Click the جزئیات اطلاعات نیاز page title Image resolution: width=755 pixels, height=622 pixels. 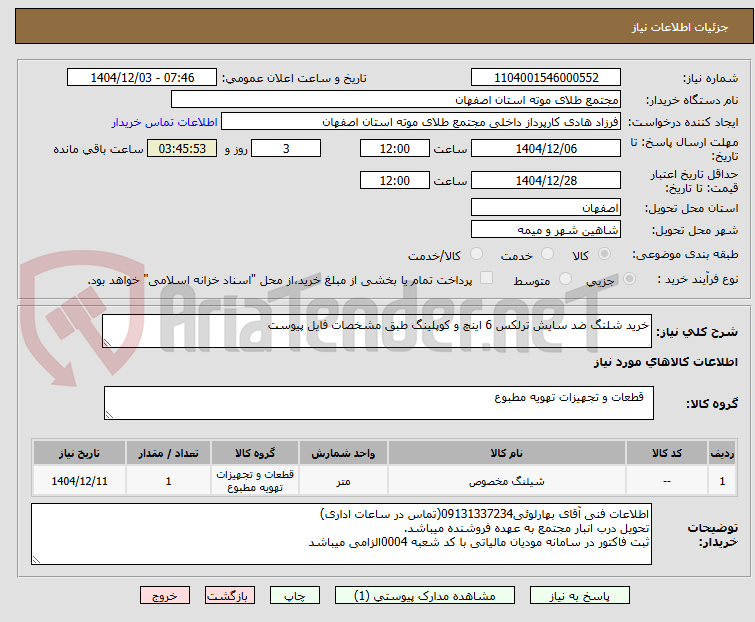click(680, 27)
